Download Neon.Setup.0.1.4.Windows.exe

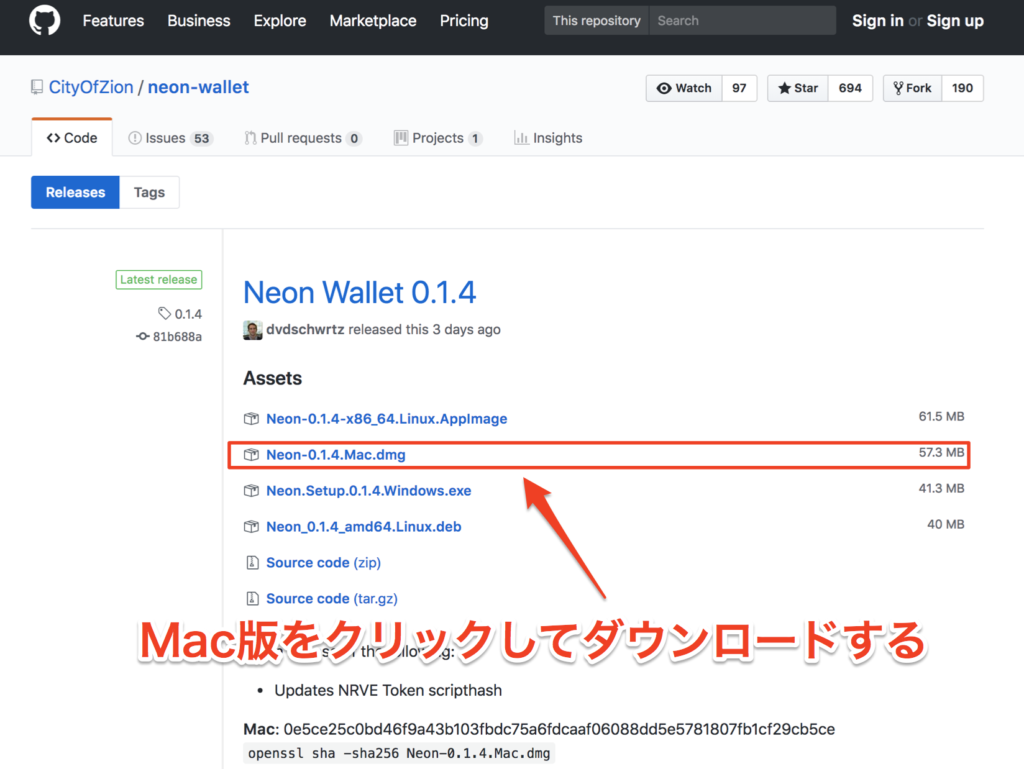click(x=368, y=490)
